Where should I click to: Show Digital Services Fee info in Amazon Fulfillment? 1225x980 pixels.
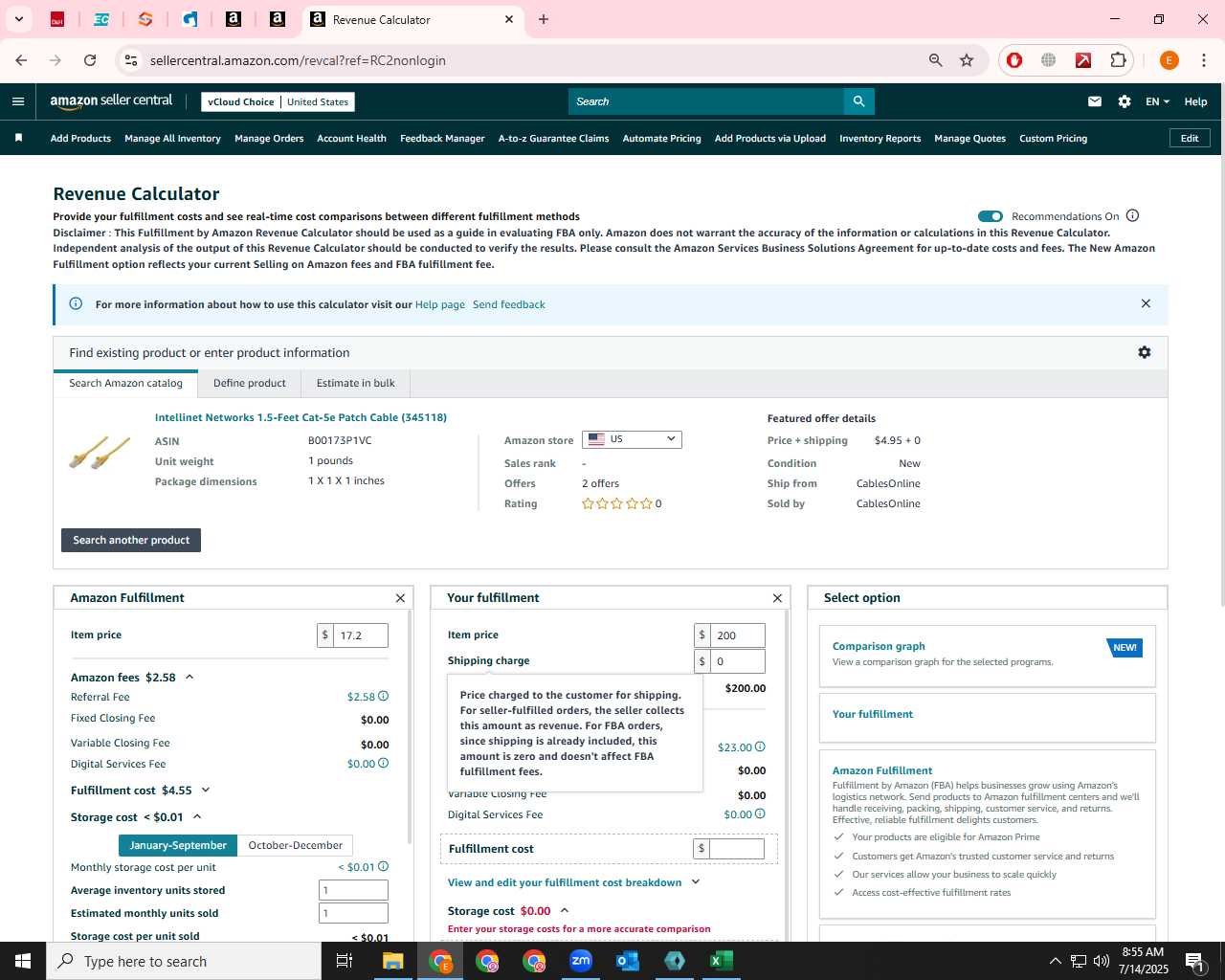[x=383, y=763]
